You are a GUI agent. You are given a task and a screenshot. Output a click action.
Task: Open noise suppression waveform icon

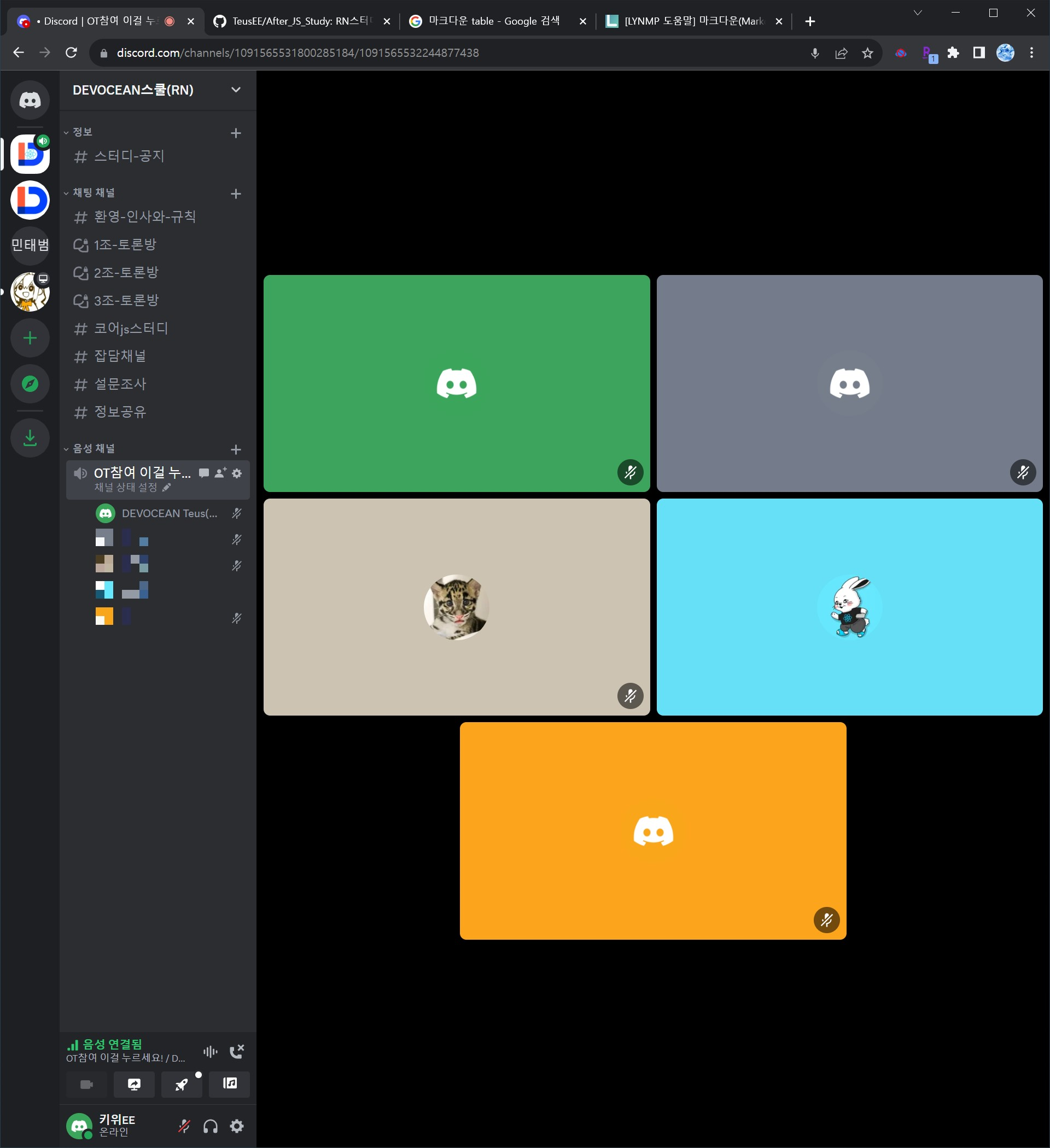(x=210, y=1051)
